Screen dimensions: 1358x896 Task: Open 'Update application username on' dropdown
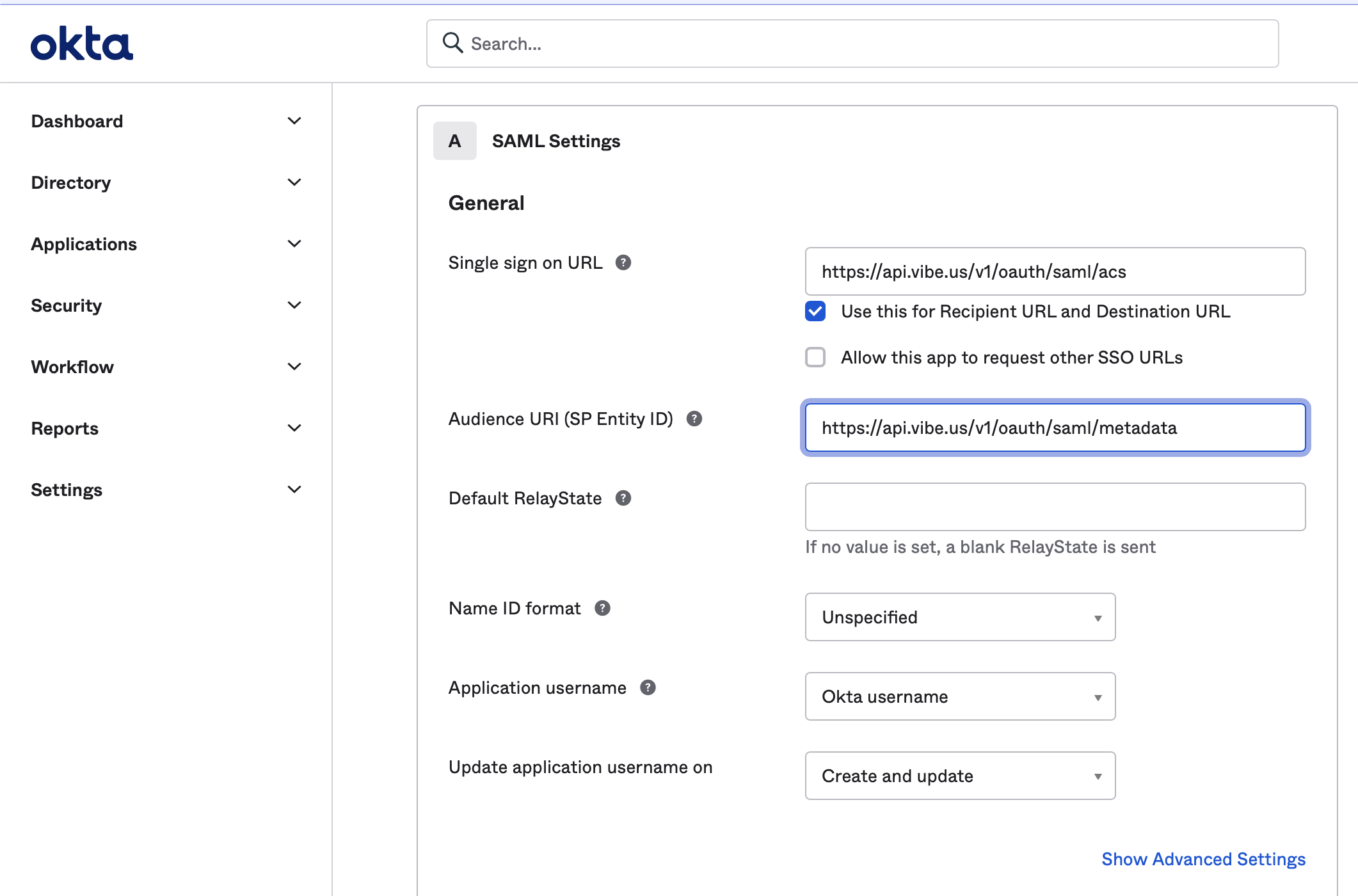pyautogui.click(x=960, y=776)
